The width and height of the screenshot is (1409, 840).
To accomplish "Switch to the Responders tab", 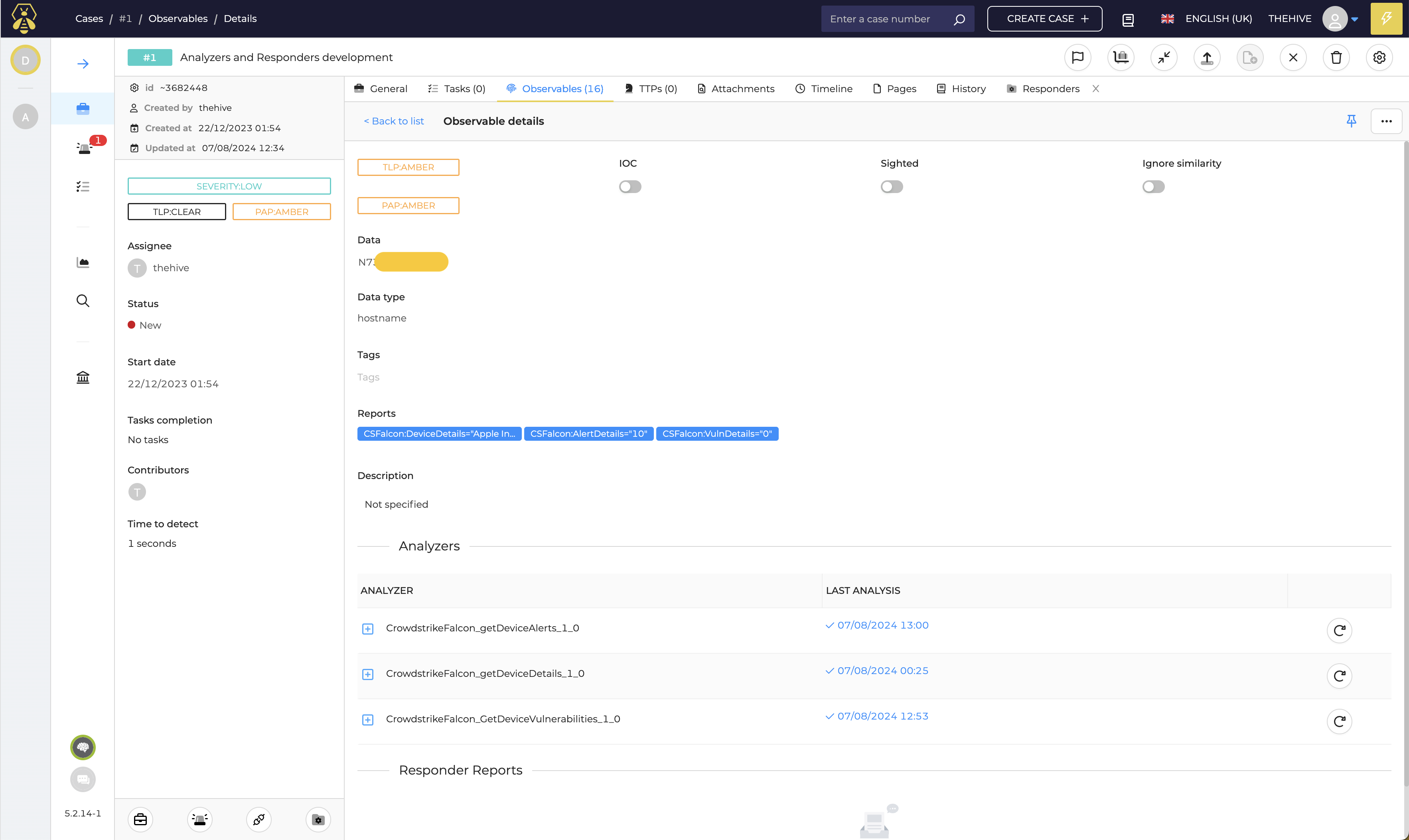I will point(1051,88).
